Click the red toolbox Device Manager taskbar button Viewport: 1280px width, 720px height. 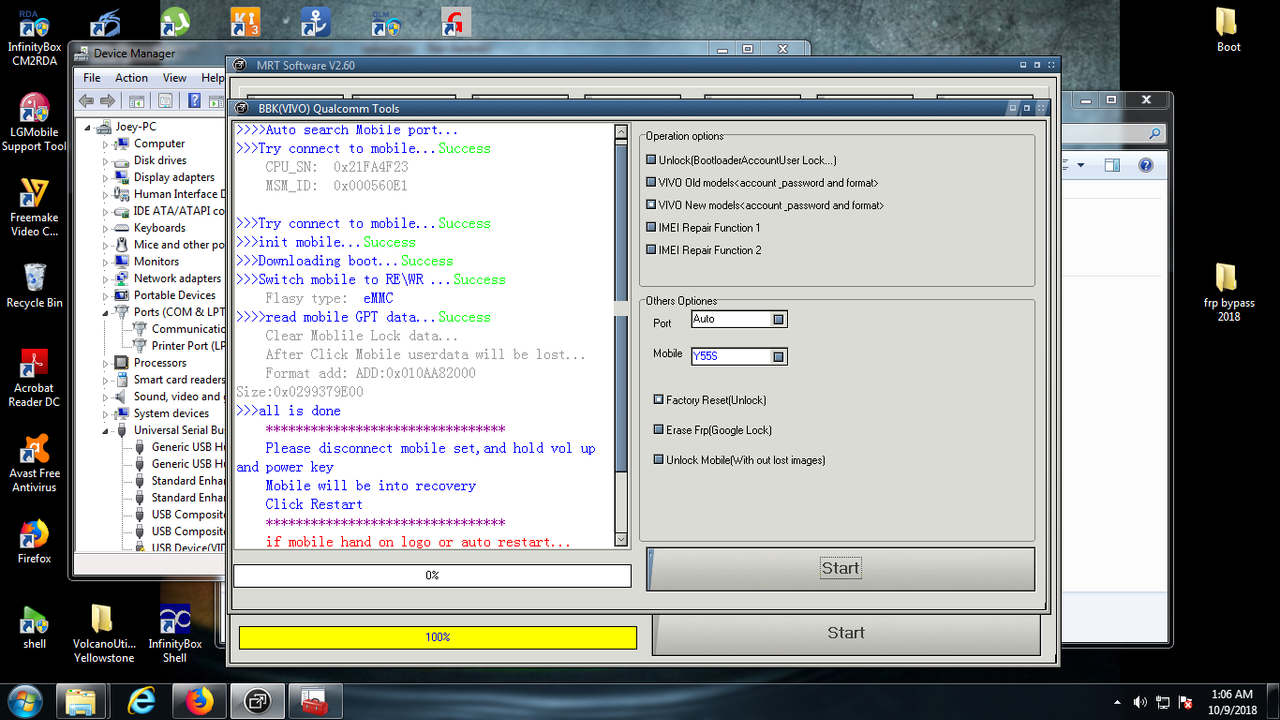tap(315, 701)
